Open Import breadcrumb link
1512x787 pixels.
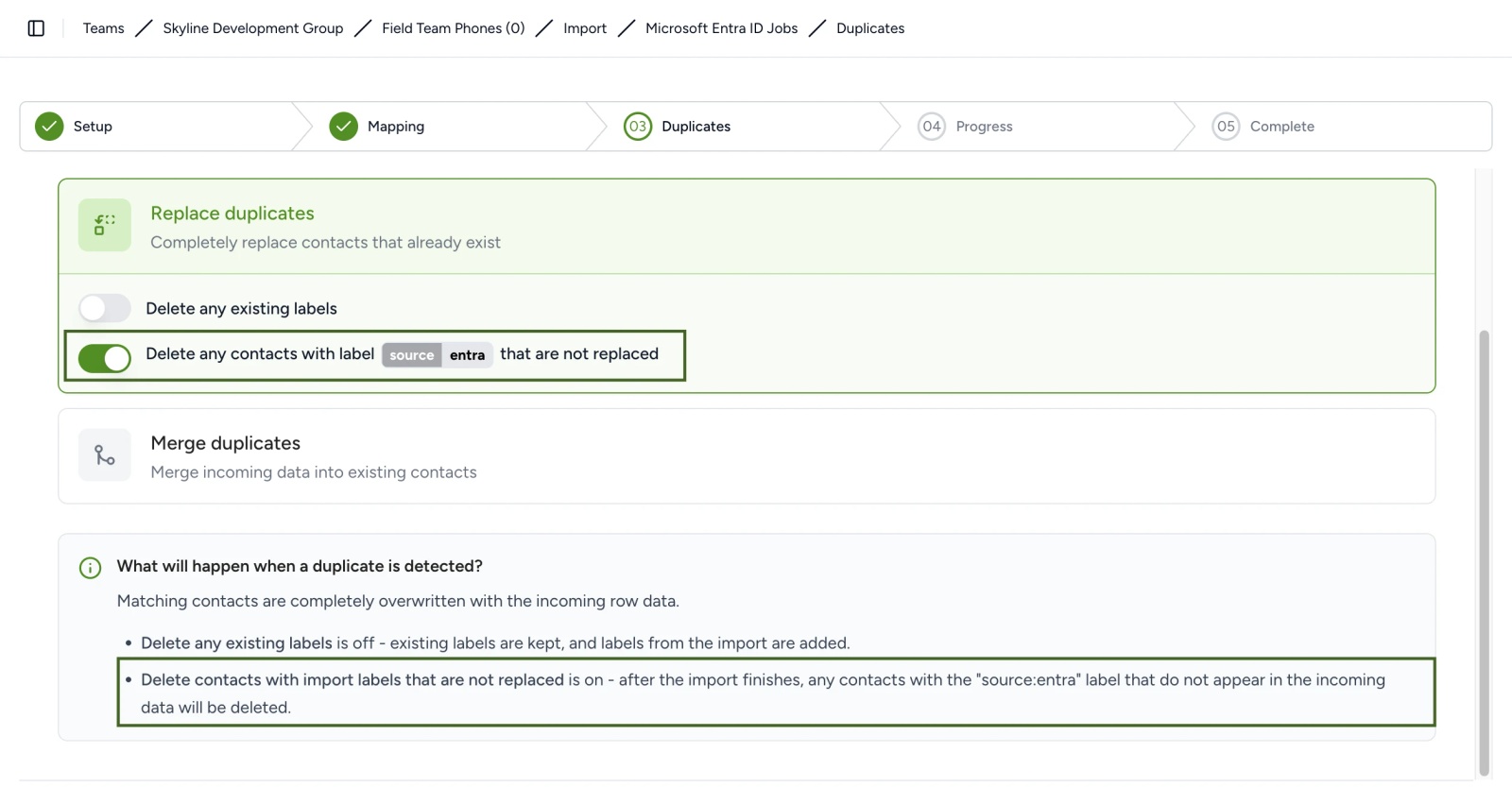(585, 28)
